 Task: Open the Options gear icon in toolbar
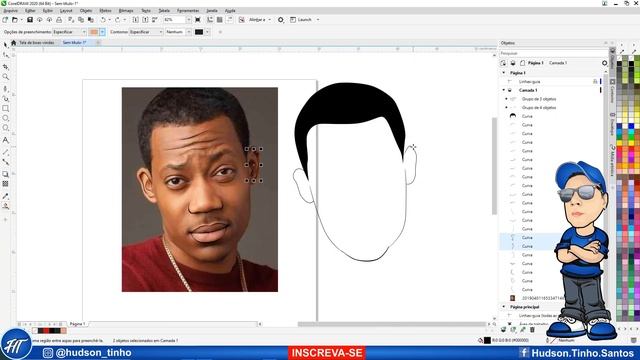click(281, 20)
